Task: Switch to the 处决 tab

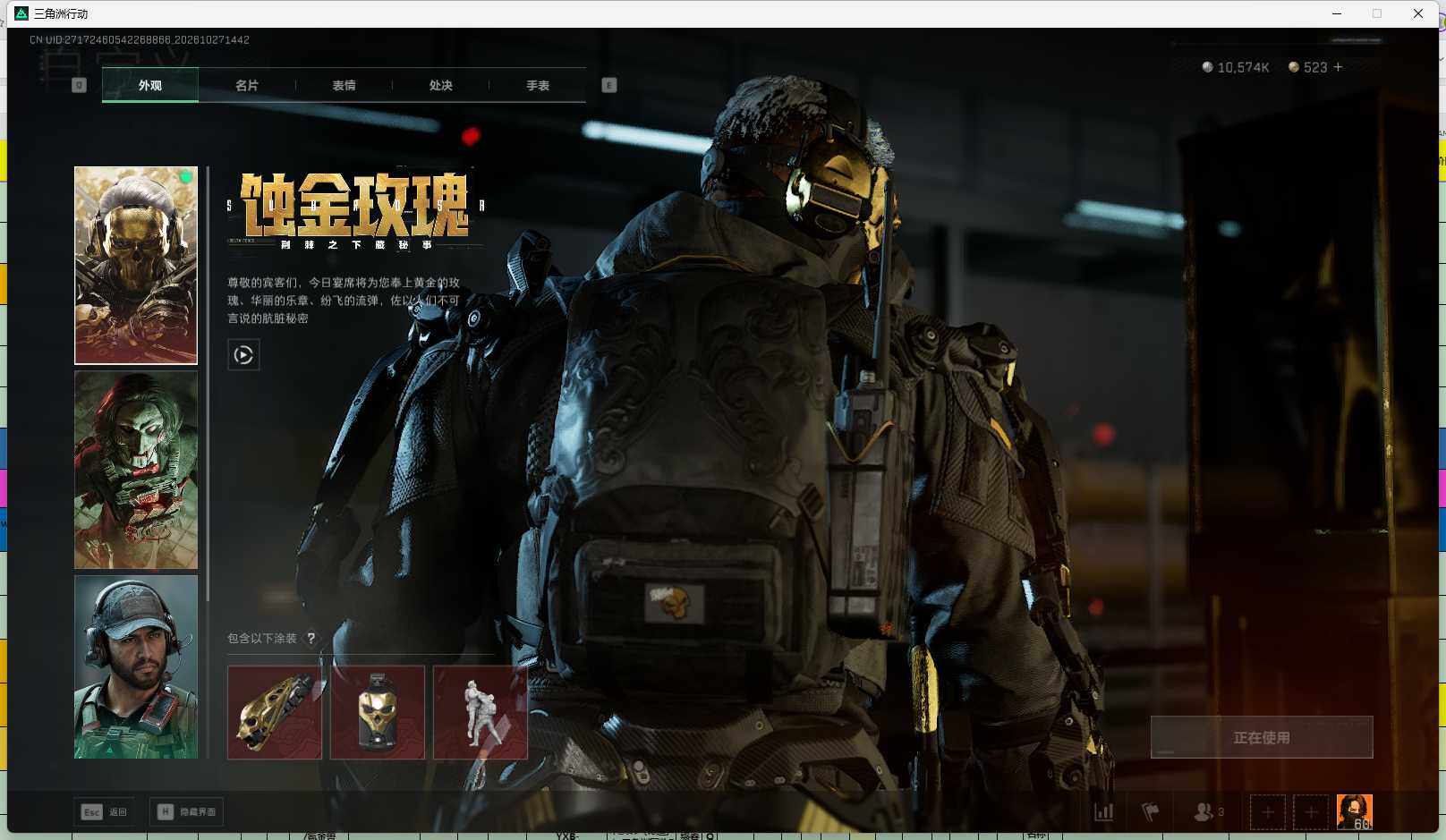Action: (x=440, y=85)
